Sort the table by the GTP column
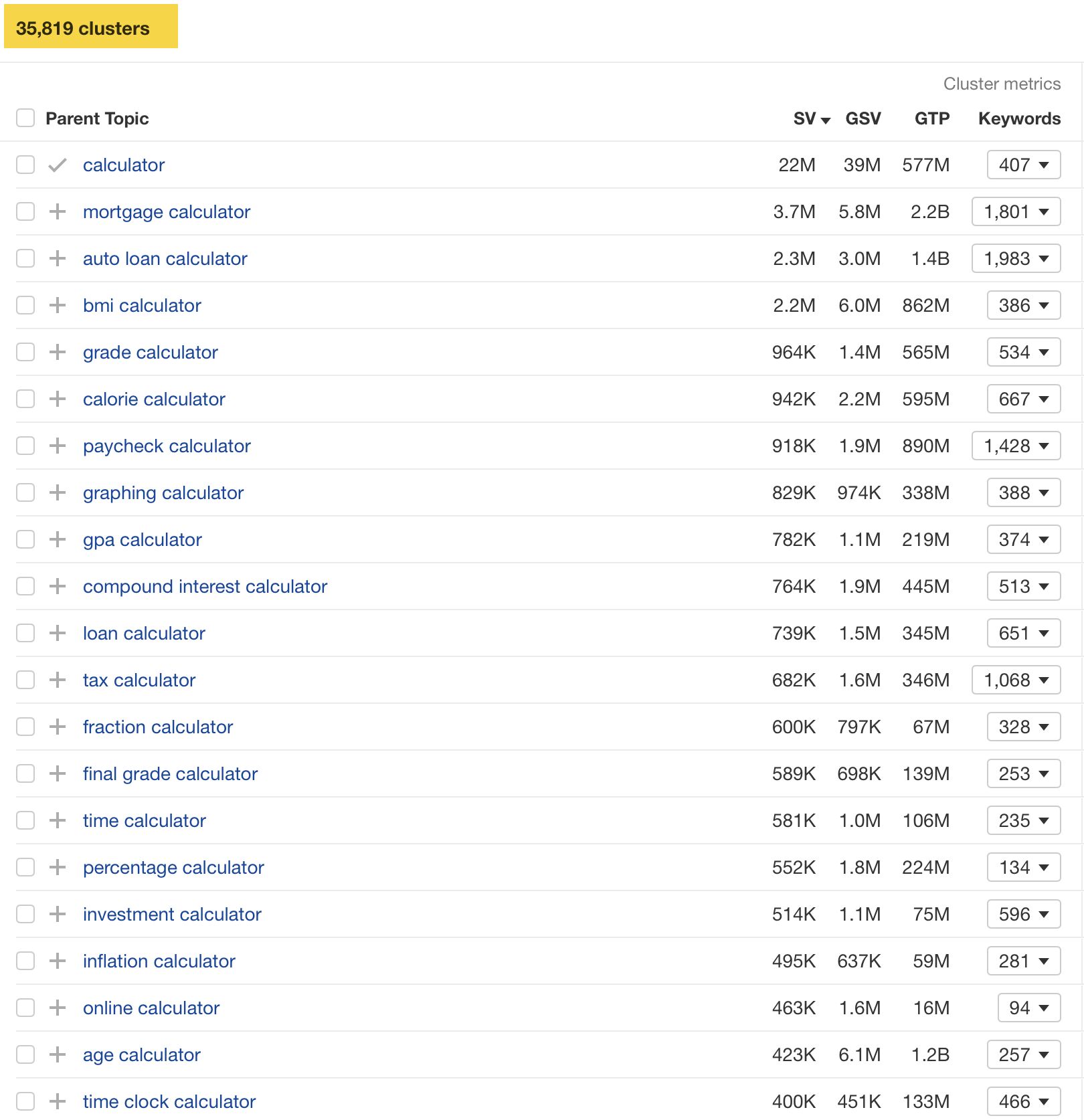1084x1120 pixels. click(932, 118)
